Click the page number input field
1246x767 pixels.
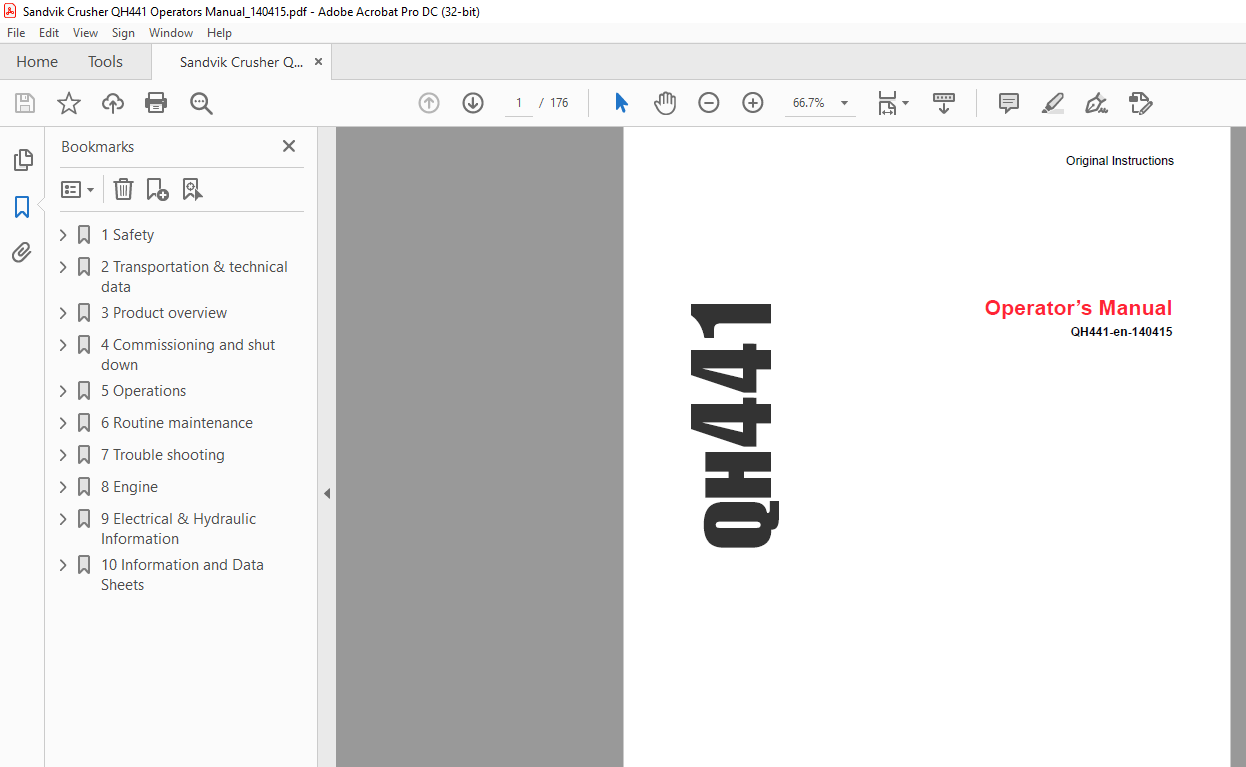pyautogui.click(x=519, y=103)
